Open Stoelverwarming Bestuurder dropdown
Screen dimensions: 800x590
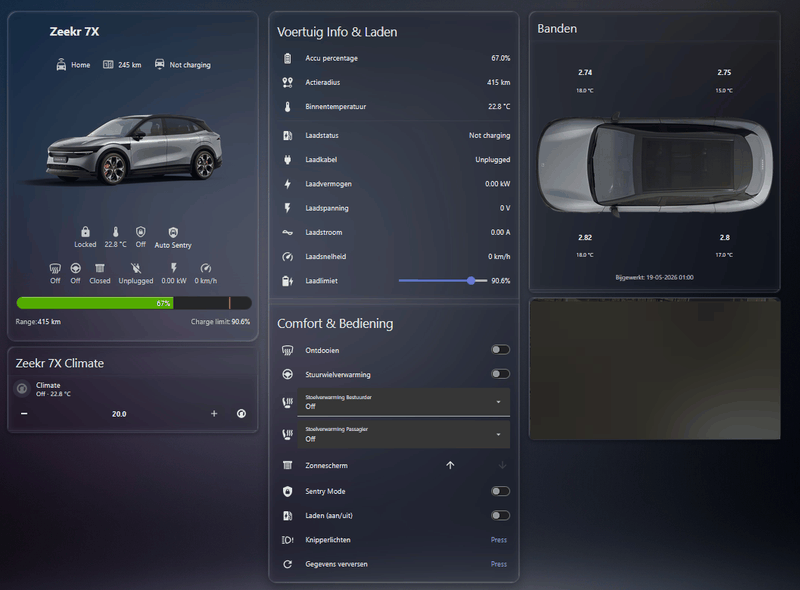coord(404,402)
